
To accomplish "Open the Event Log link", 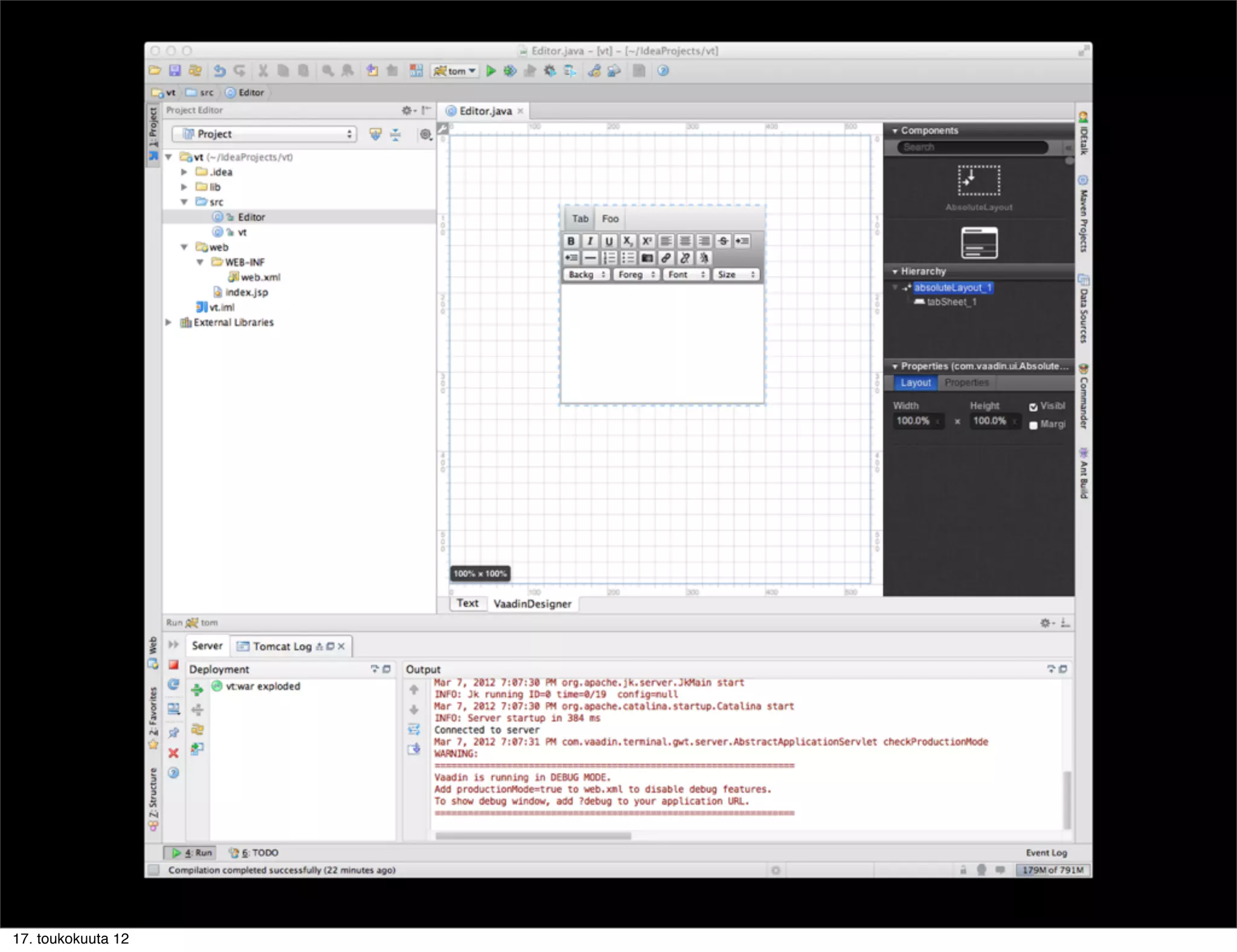I will tap(1046, 852).
